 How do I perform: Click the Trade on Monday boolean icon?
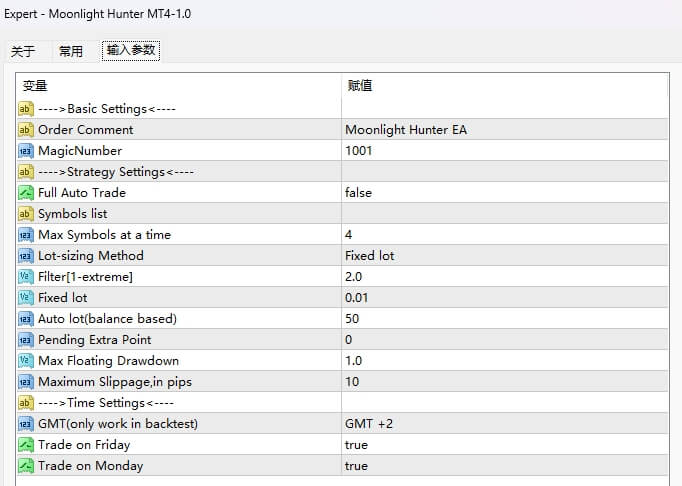26,466
